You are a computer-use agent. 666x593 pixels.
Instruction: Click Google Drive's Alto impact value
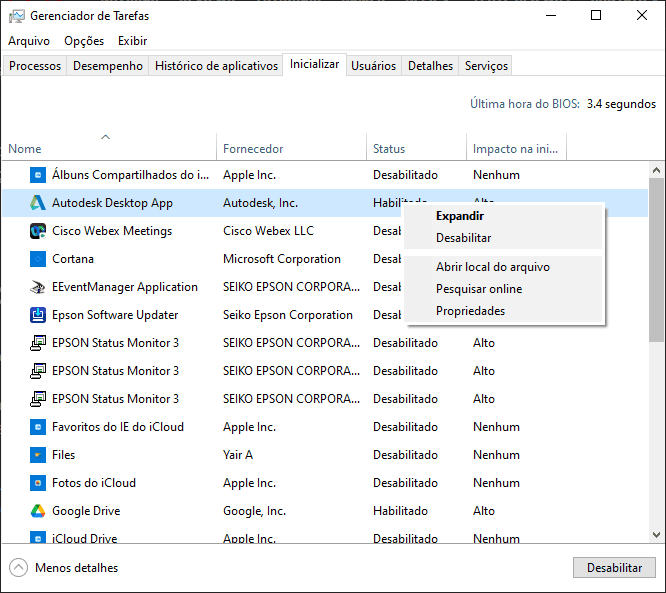point(484,511)
